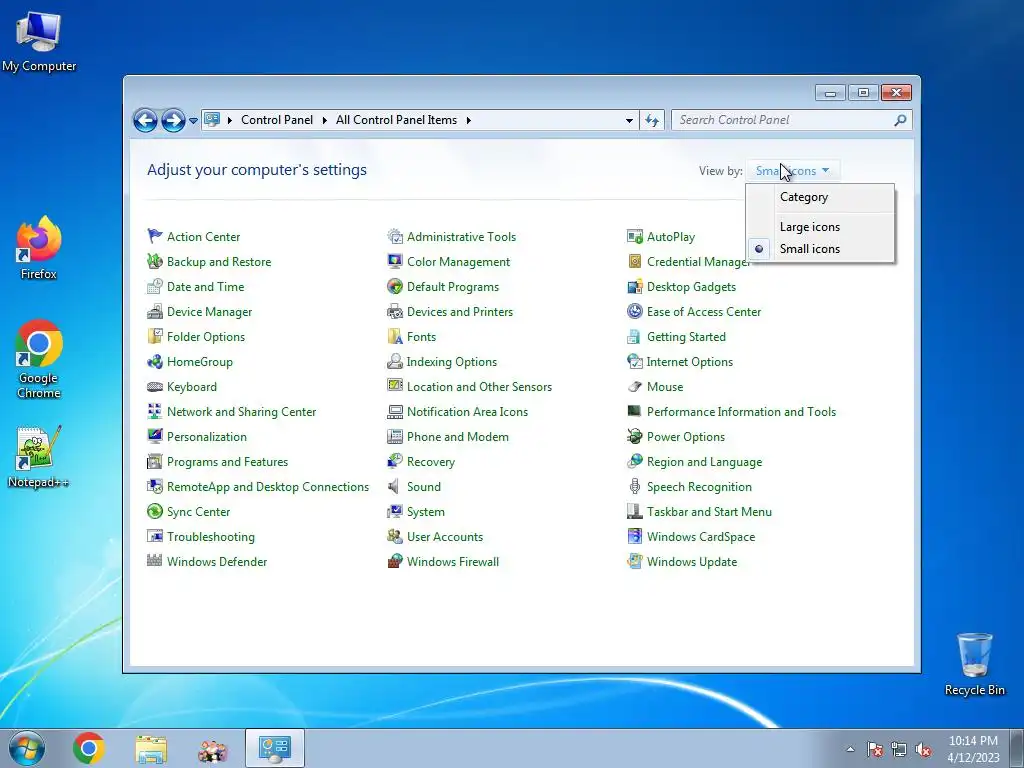Click the Default Programs icon
This screenshot has width=1024, height=768.
click(x=394, y=286)
